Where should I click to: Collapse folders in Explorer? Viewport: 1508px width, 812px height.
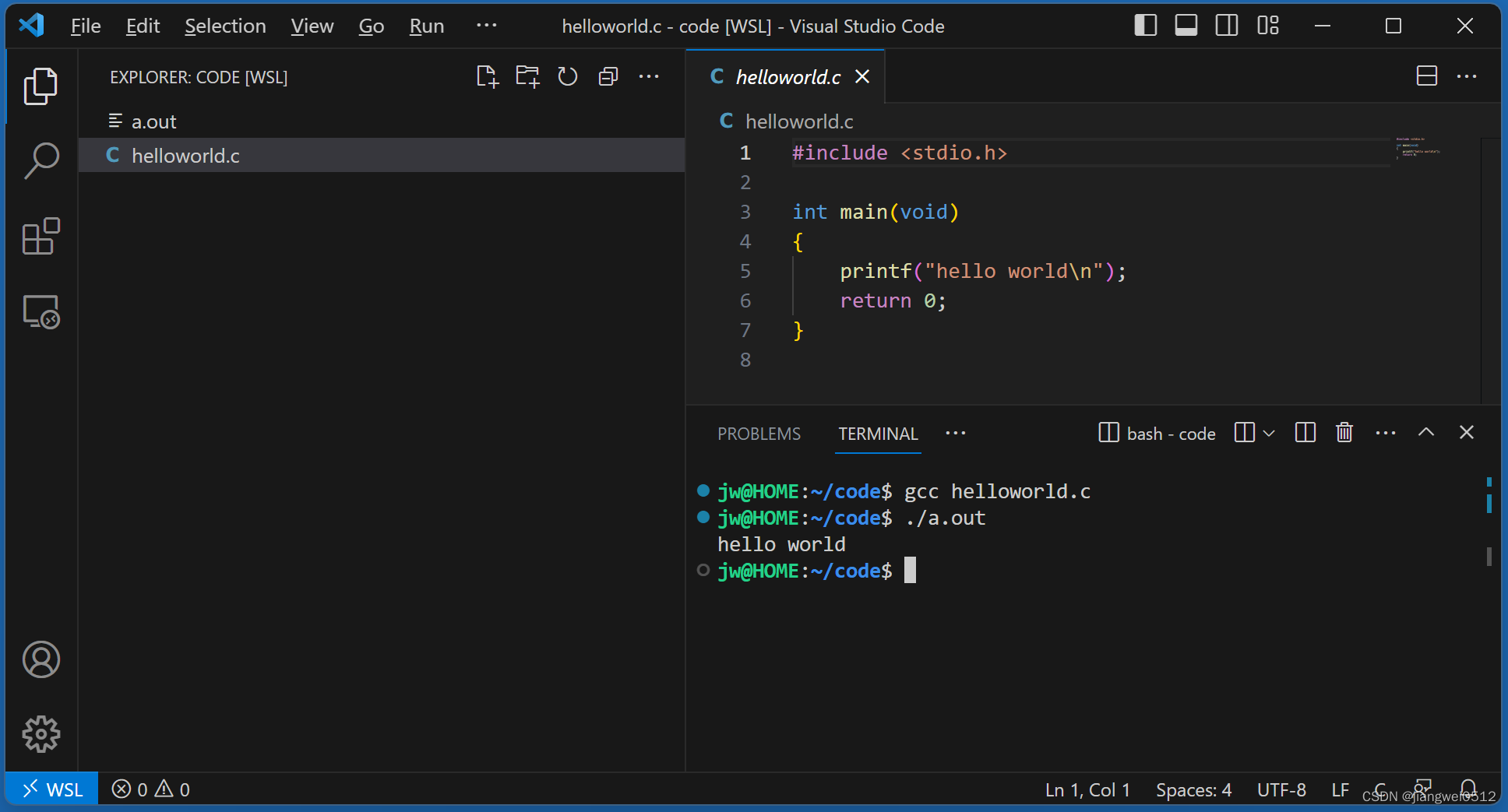coord(608,76)
